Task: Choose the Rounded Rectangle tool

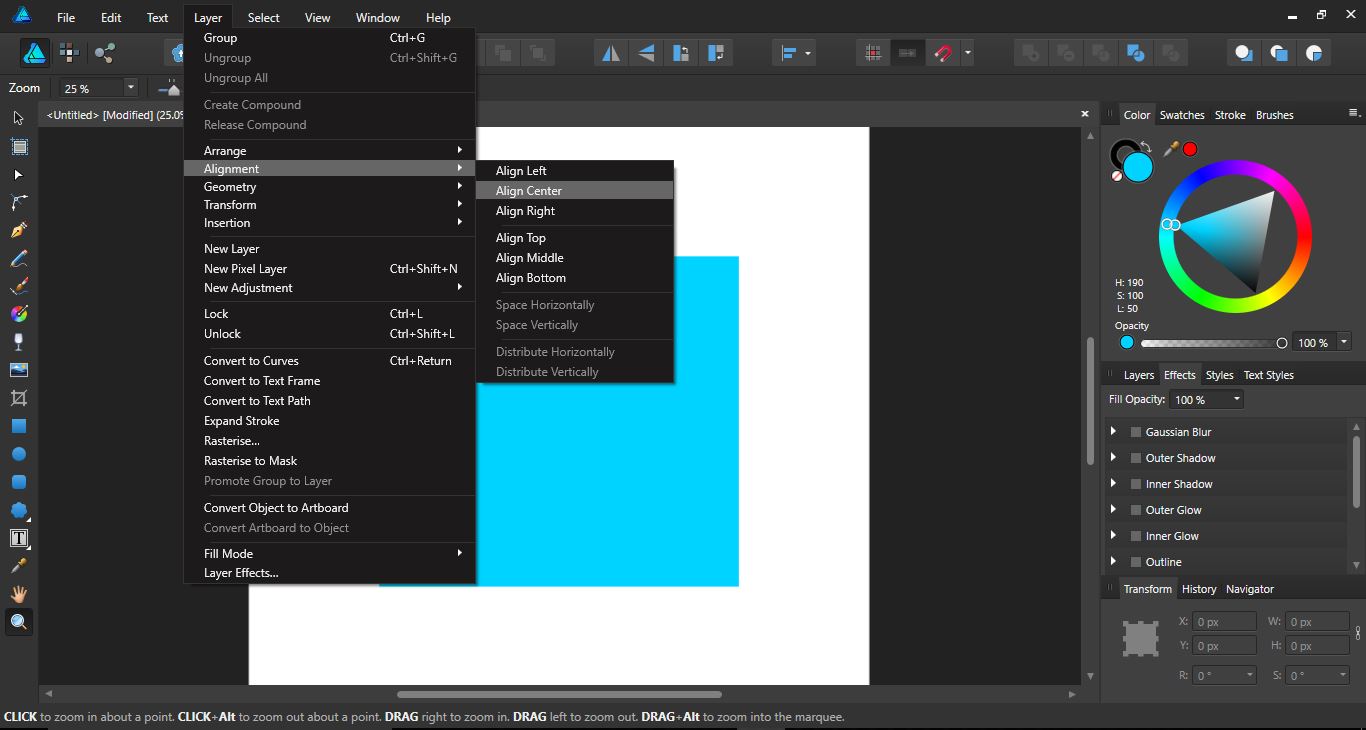Action: click(x=19, y=481)
